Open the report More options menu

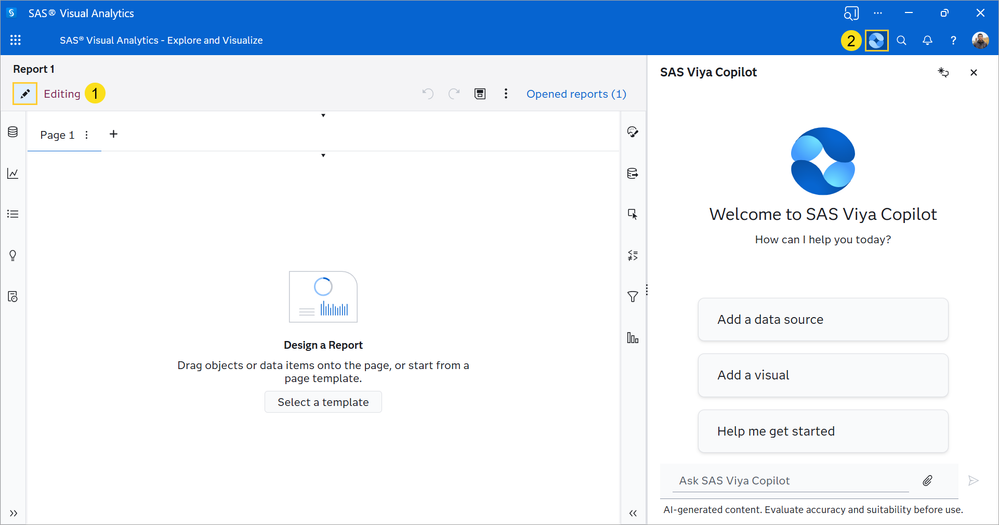[506, 94]
